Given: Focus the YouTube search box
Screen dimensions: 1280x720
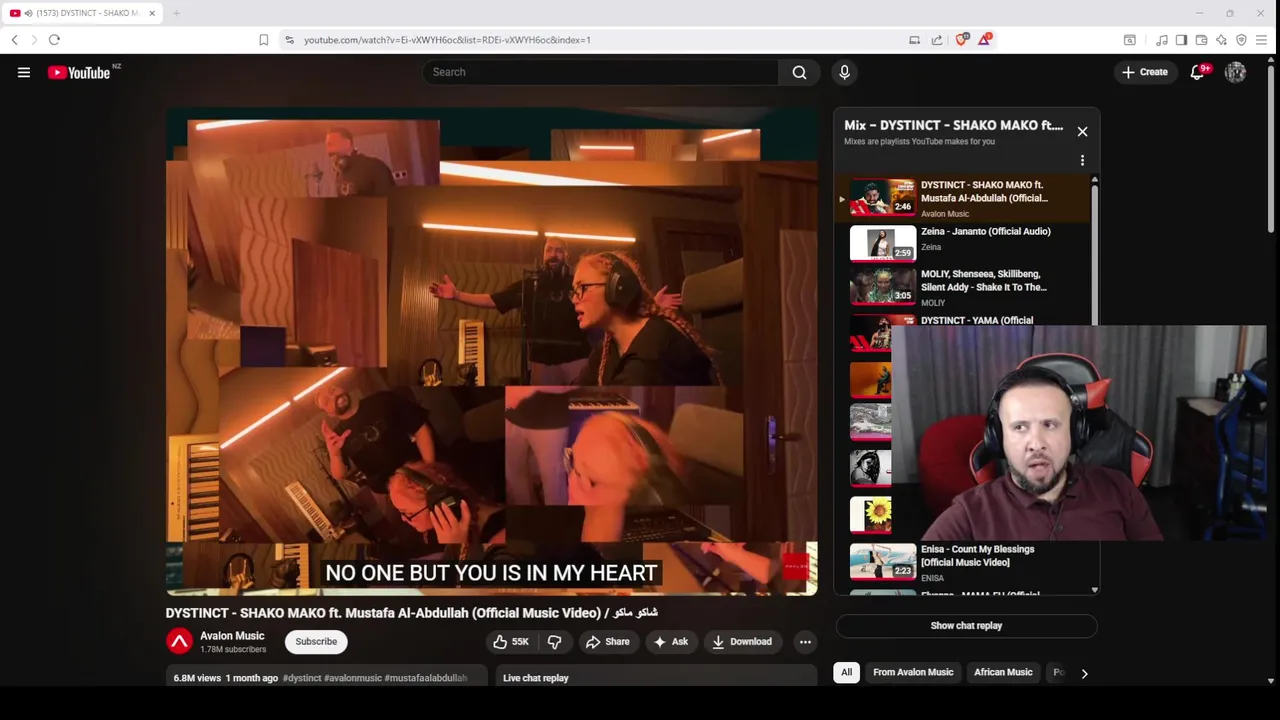Looking at the screenshot, I should (600, 72).
